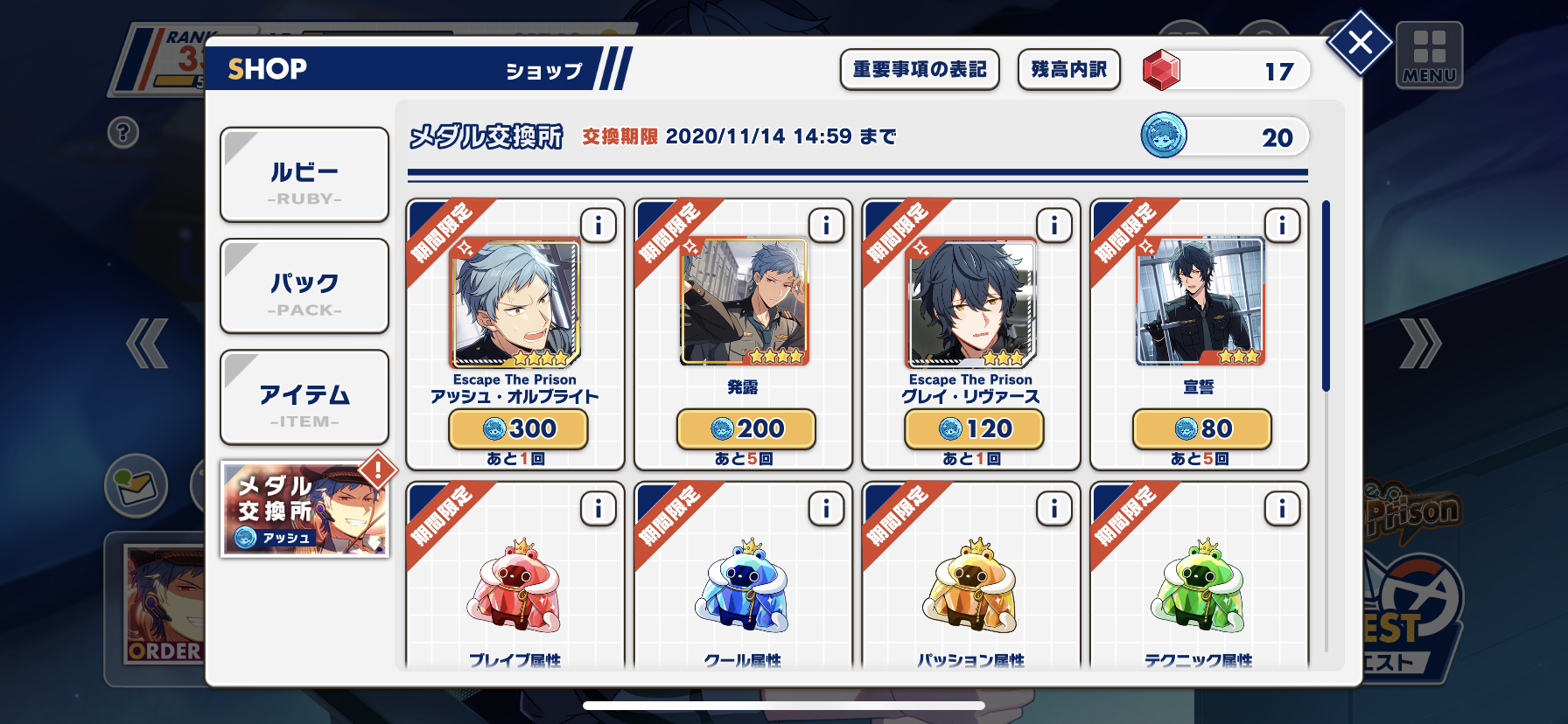Switch to the アイテム ITEM tab

pyautogui.click(x=304, y=397)
